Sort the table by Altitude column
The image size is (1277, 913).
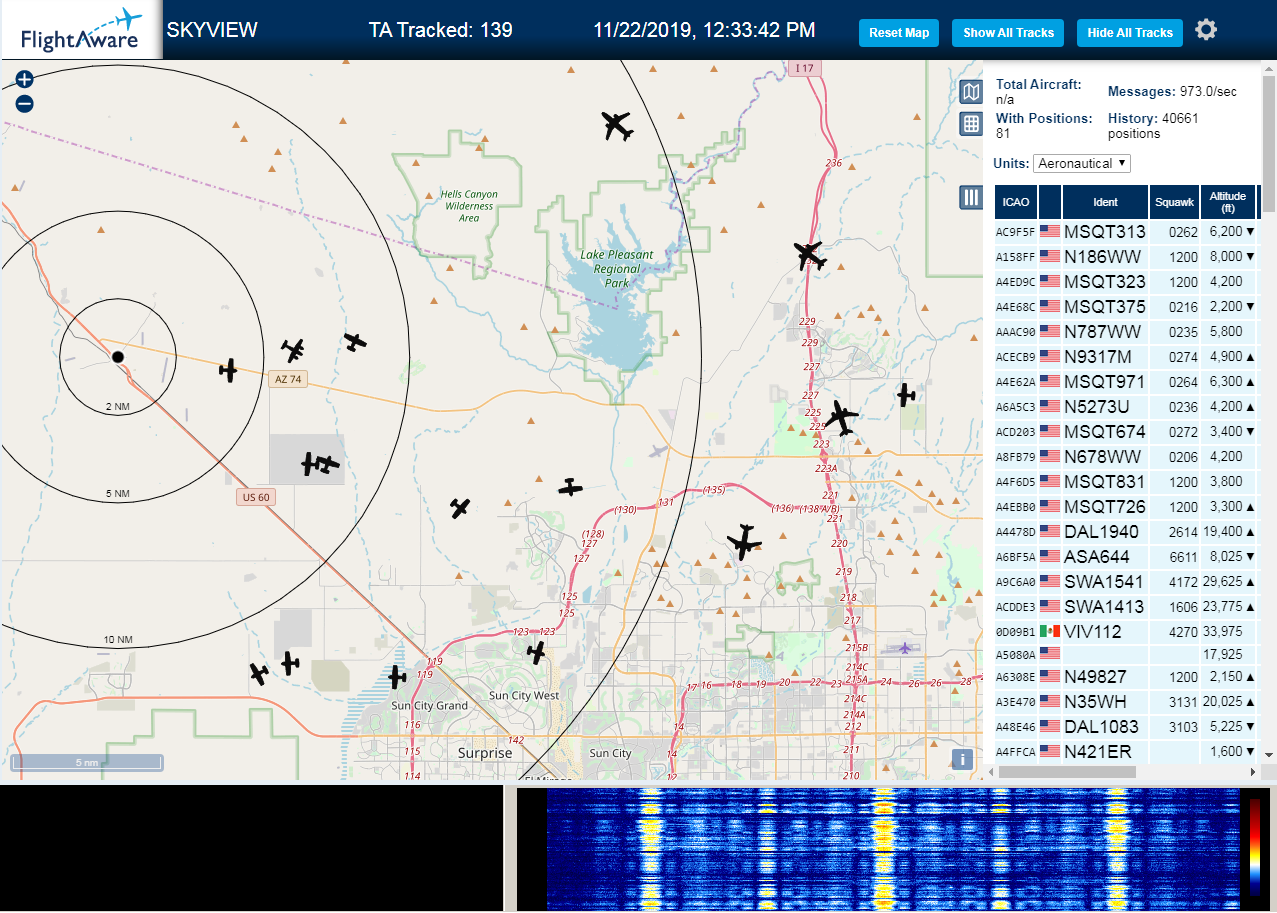click(x=1227, y=202)
